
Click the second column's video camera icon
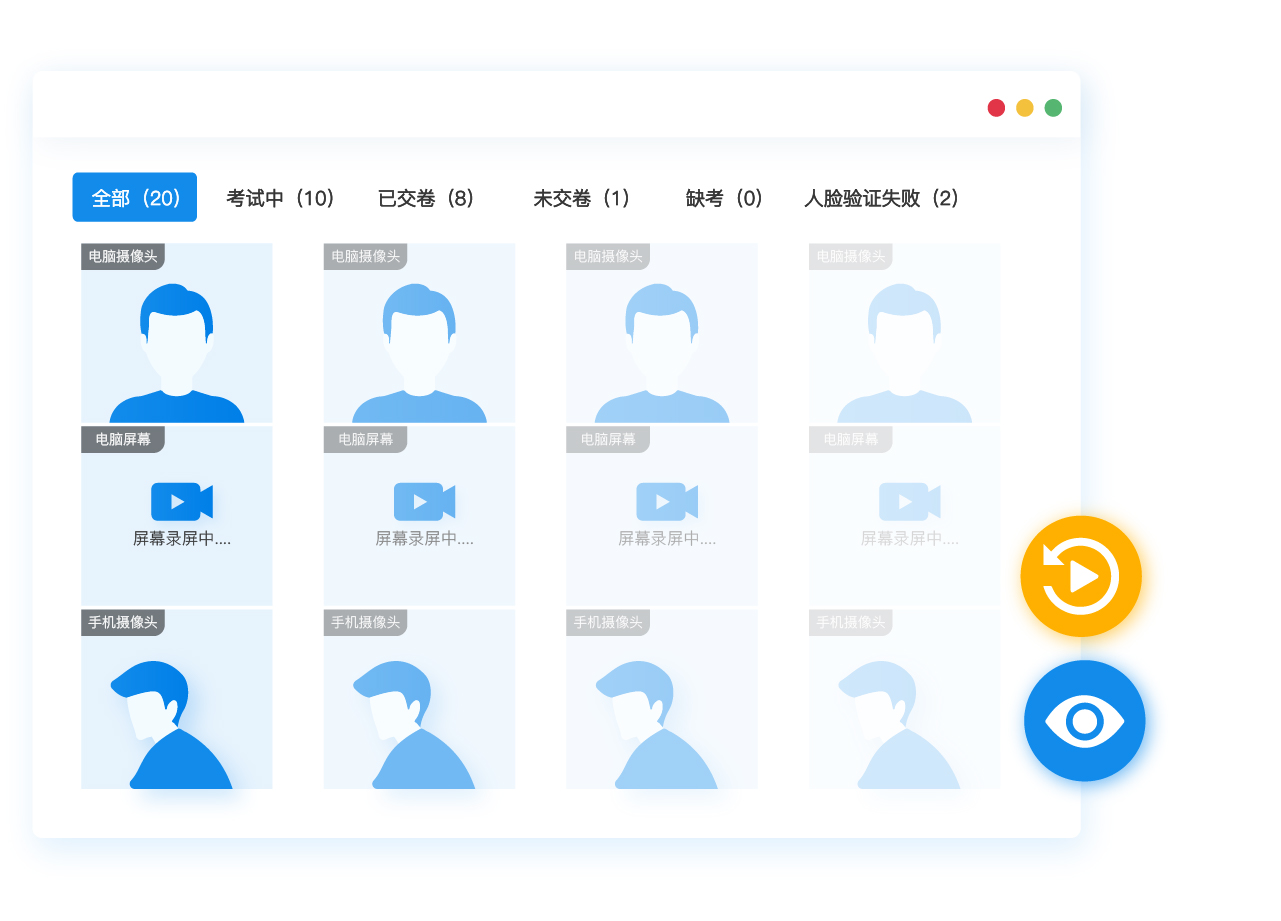pos(424,501)
